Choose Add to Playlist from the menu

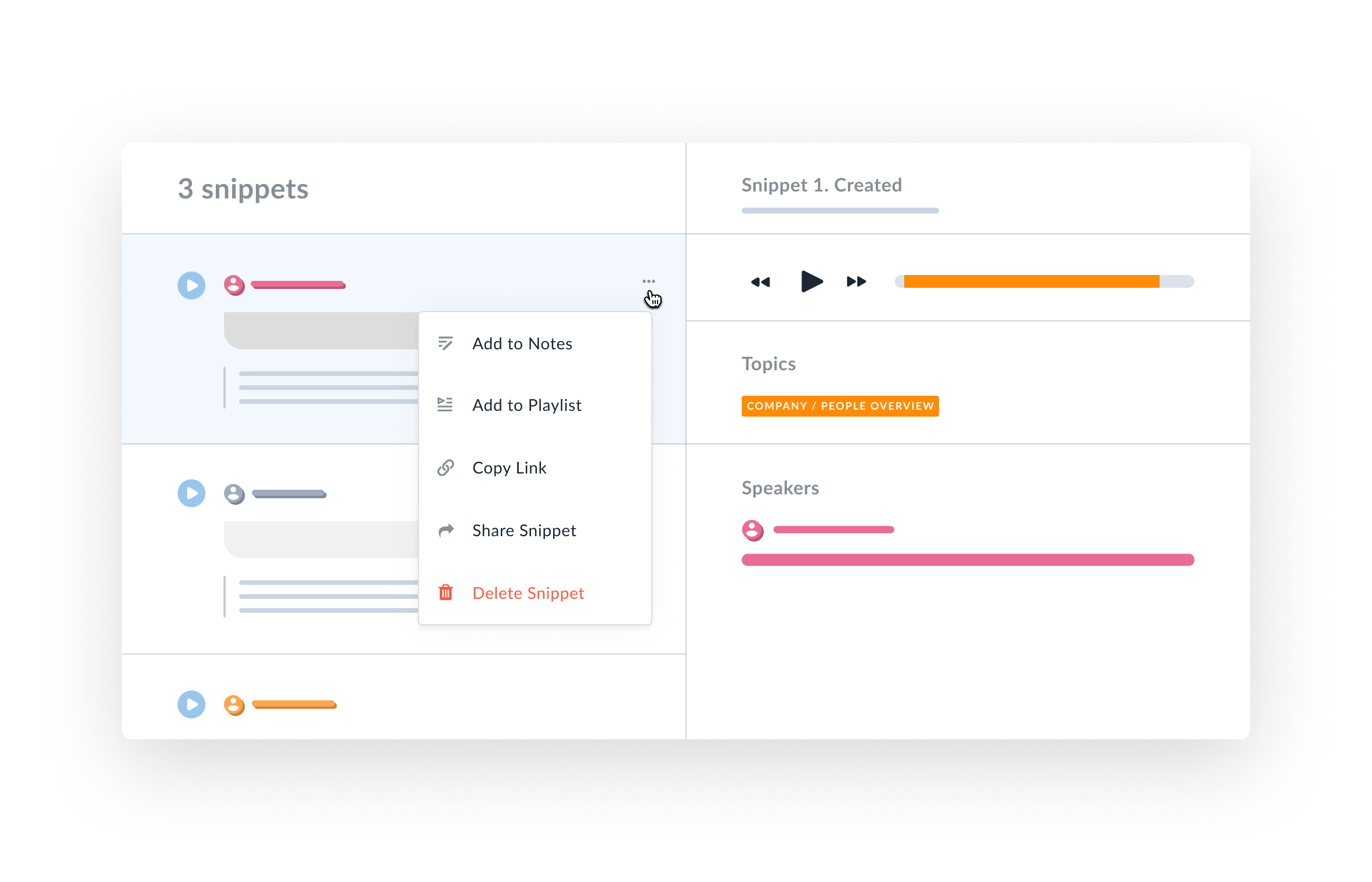tap(535, 405)
